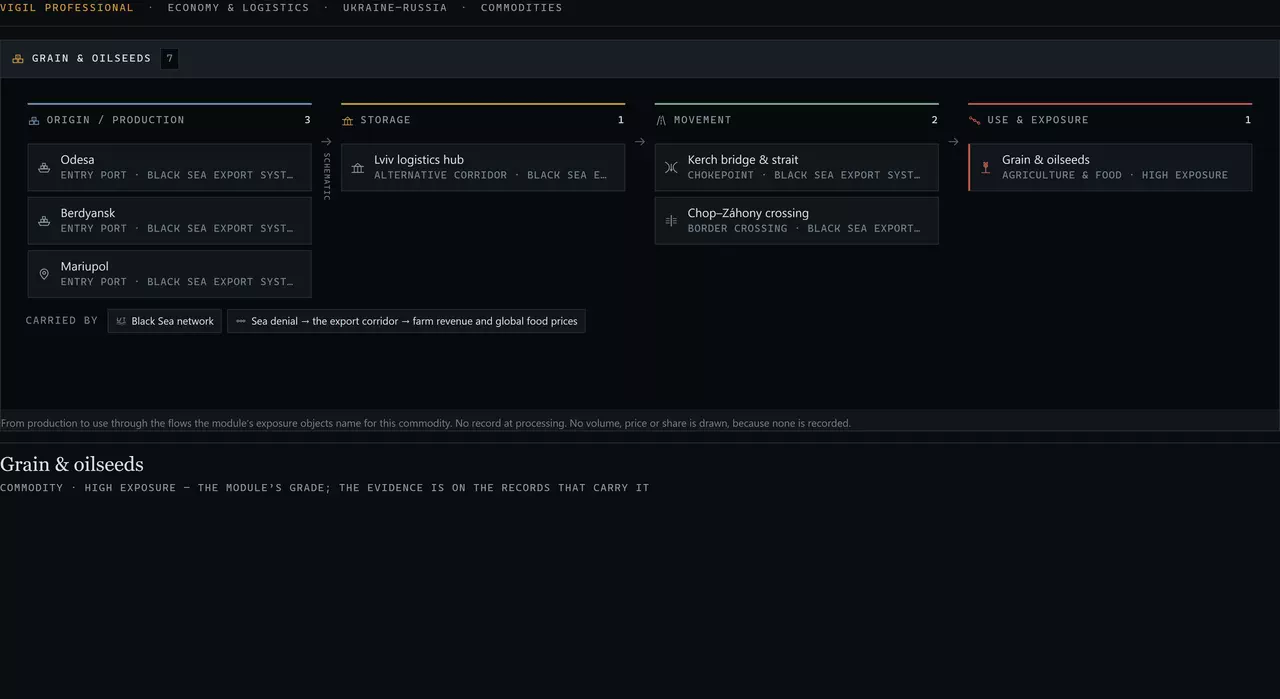Click the Origin / Production column icon
Screen dimensions: 1280x699
click(x=34, y=120)
